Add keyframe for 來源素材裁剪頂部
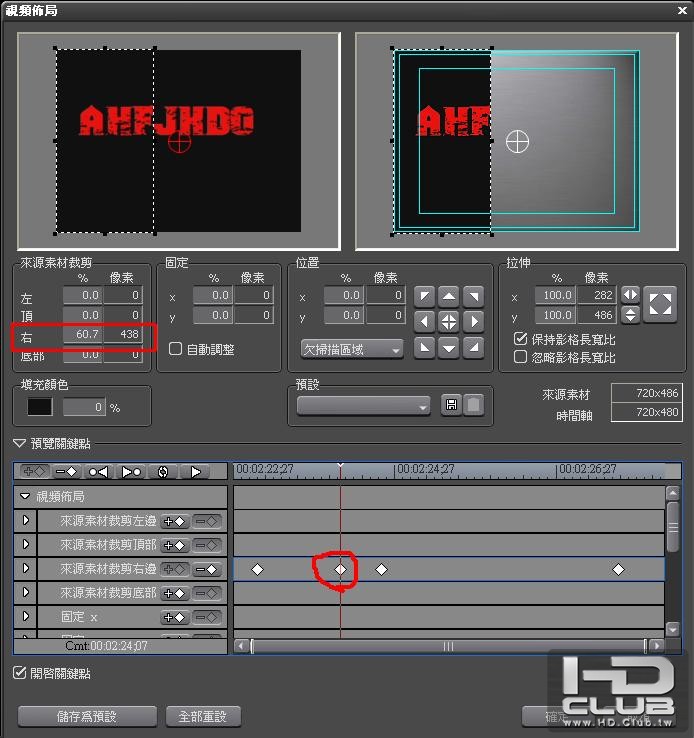 coord(175,545)
